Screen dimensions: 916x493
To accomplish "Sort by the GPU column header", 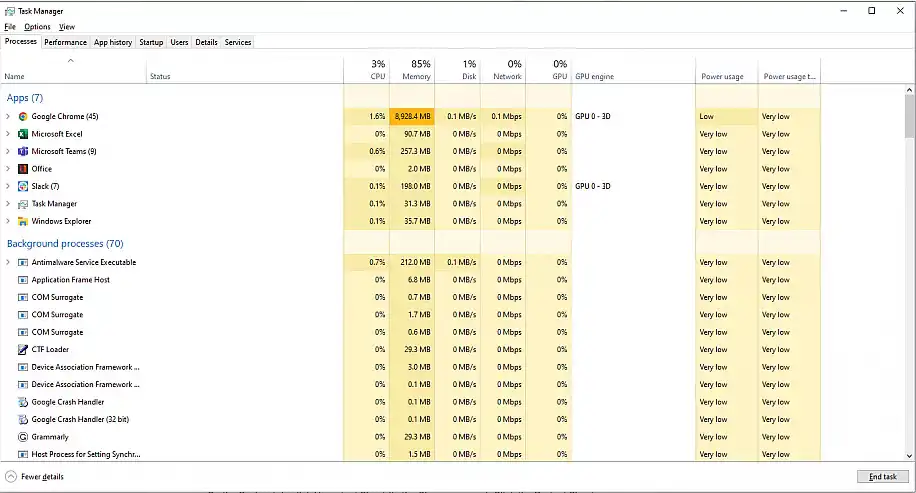I will coord(549,70).
